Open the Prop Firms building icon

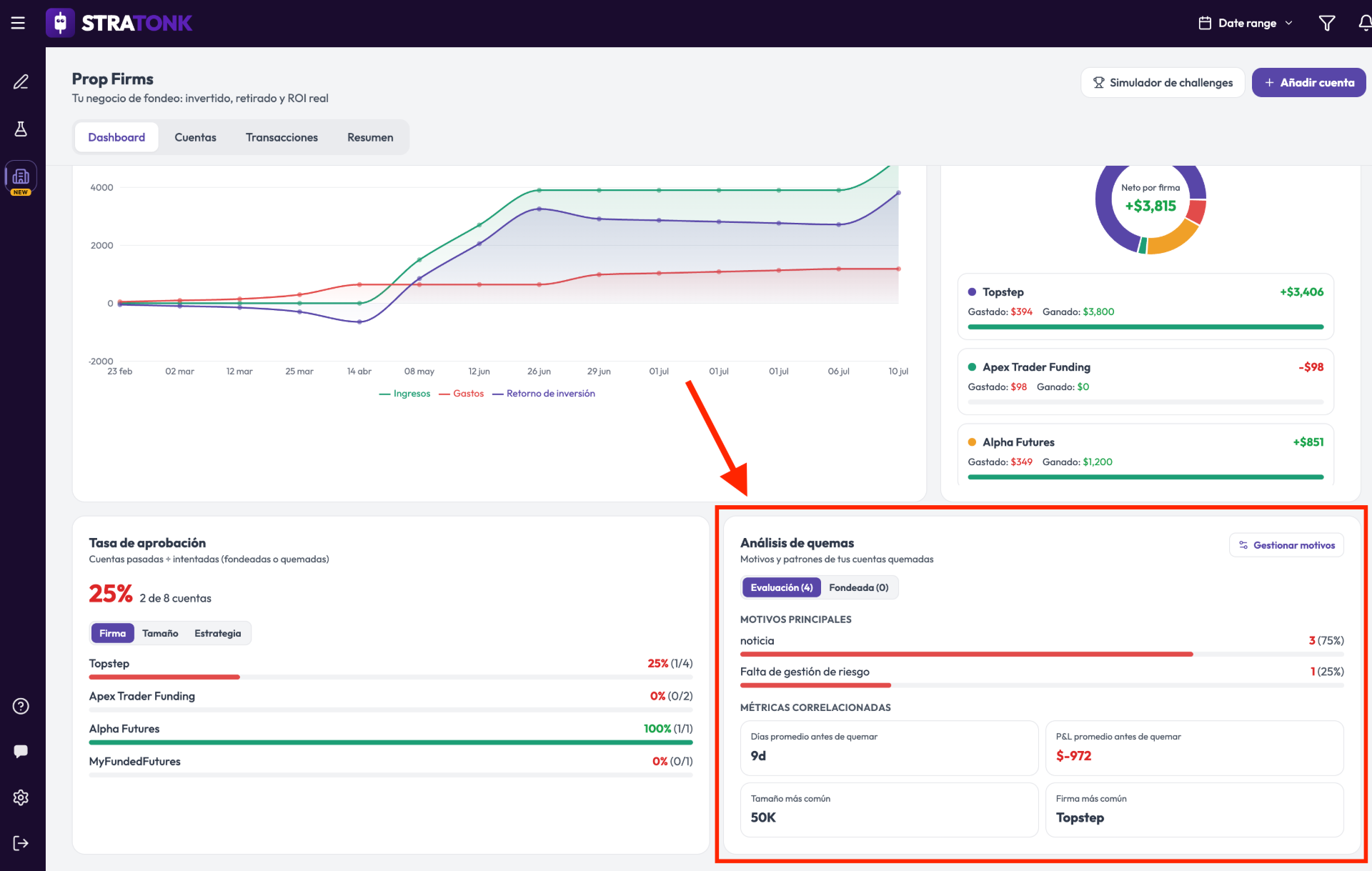(21, 176)
